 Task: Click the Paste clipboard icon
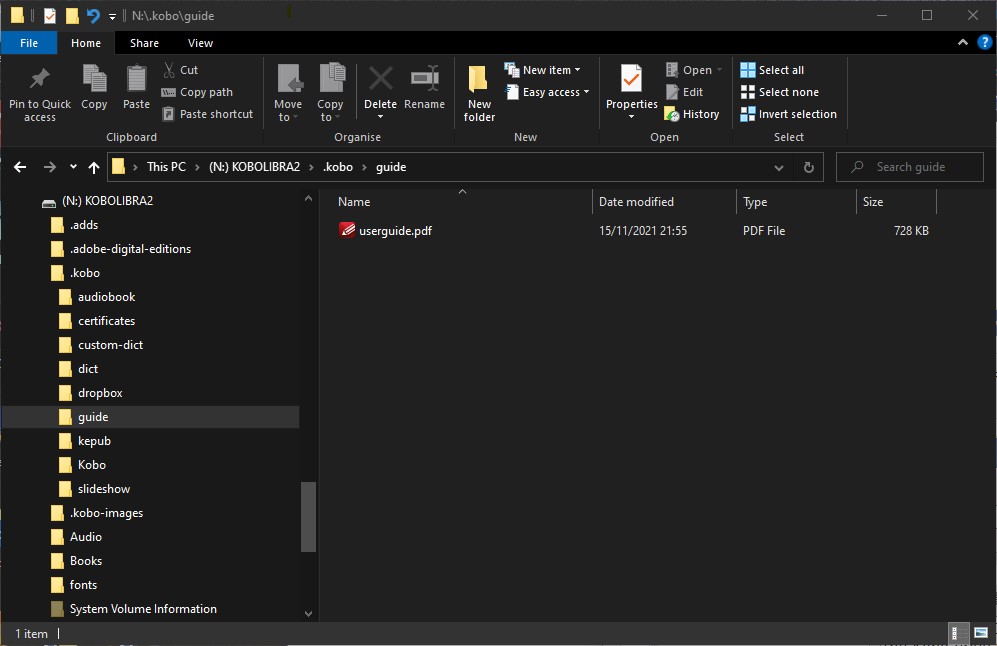136,80
